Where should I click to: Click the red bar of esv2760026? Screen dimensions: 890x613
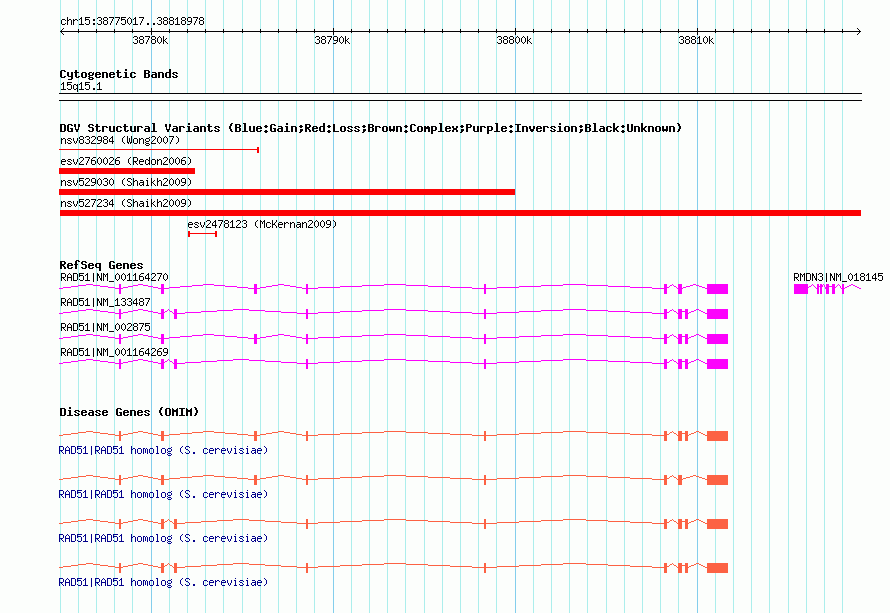[127, 171]
